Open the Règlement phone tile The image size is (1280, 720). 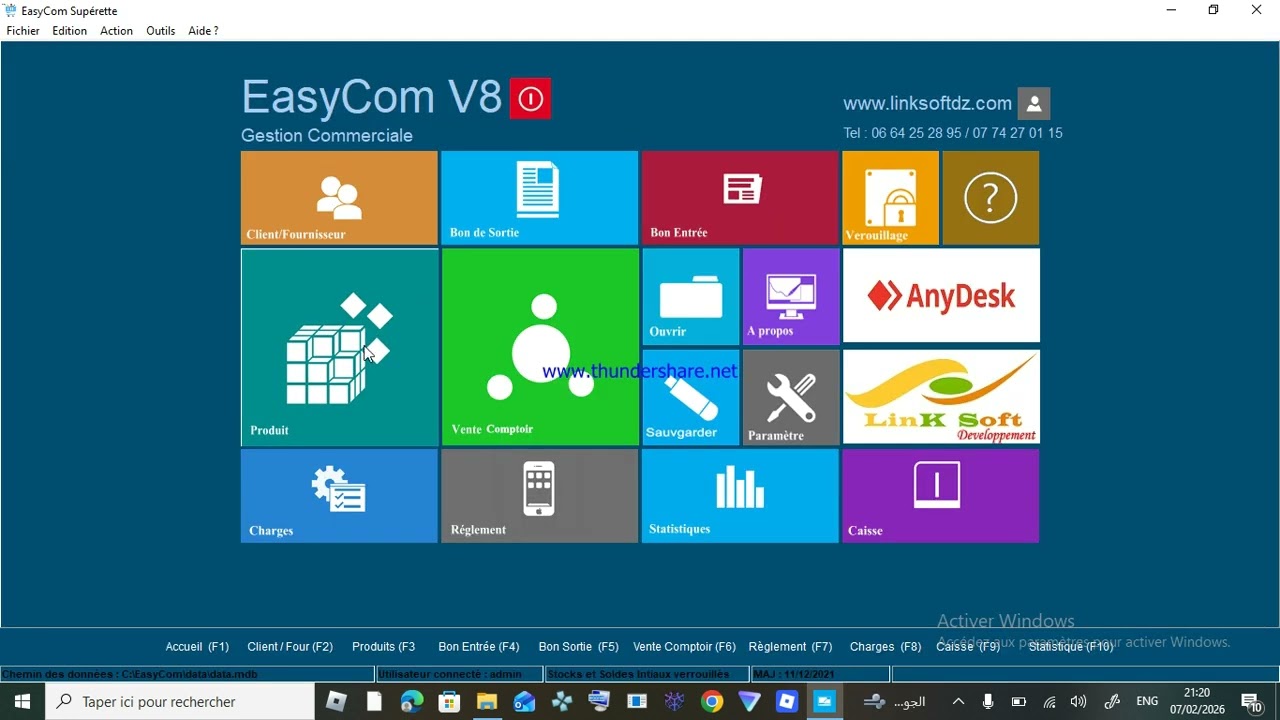(539, 496)
